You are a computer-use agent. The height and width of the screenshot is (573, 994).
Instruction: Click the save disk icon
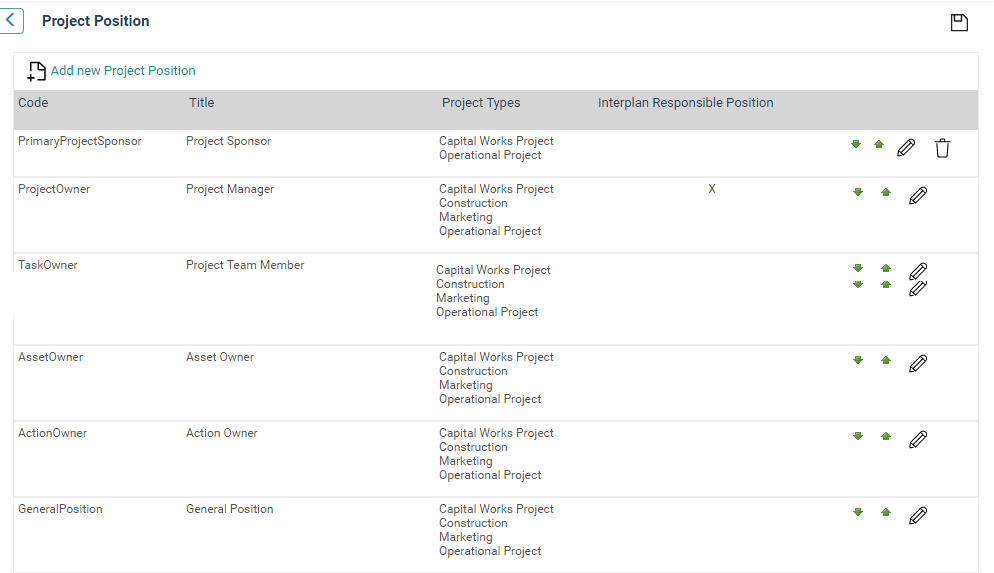[x=959, y=22]
